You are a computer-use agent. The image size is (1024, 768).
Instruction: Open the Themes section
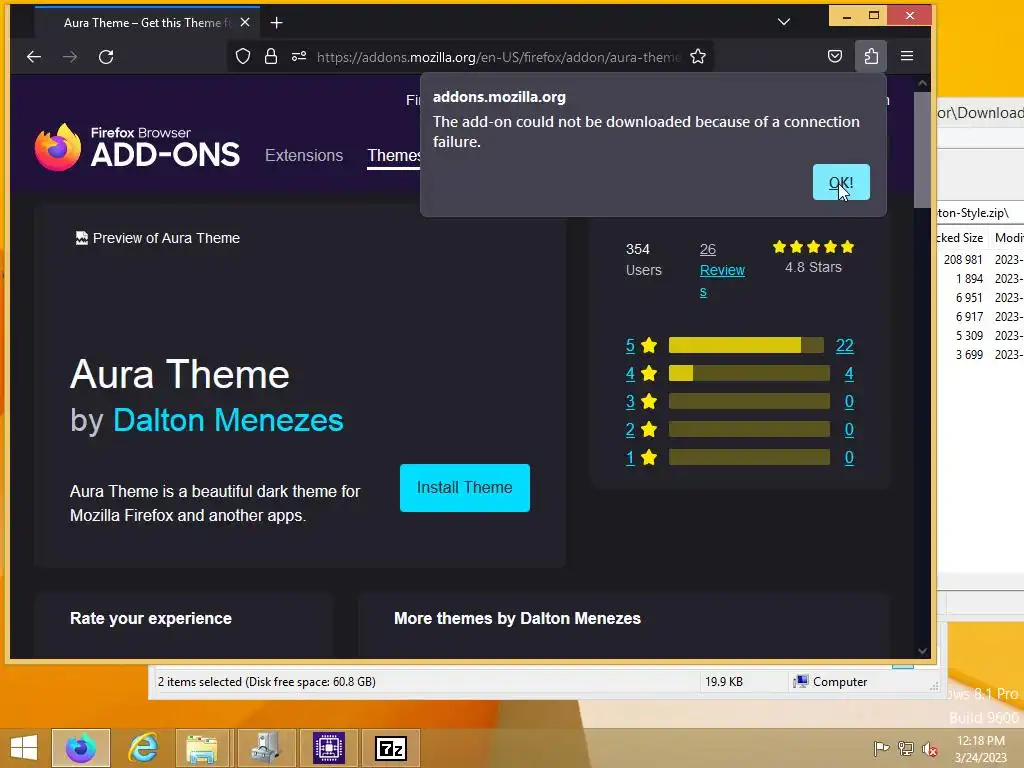(394, 155)
